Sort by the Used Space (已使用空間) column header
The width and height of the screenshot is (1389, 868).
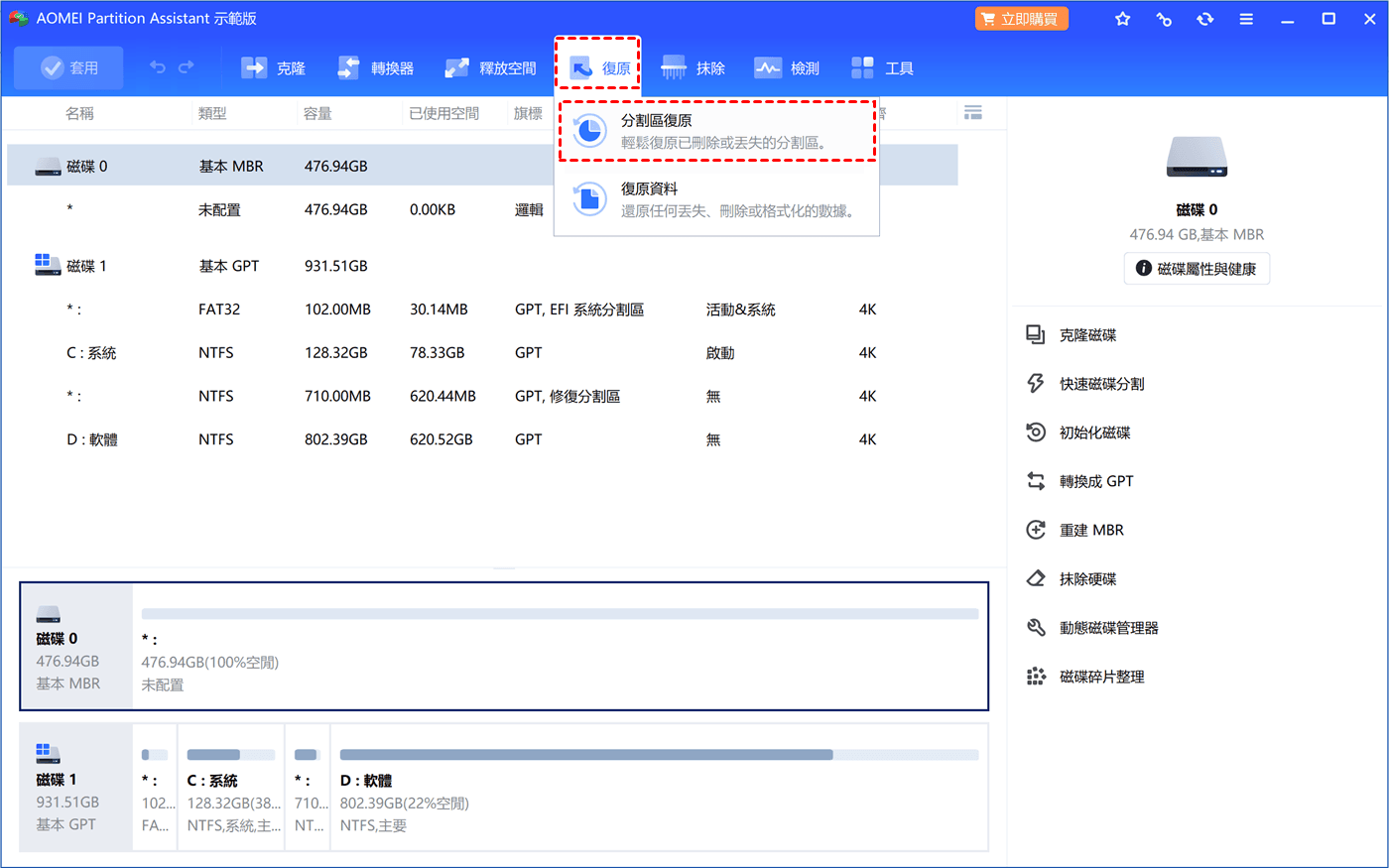[443, 113]
